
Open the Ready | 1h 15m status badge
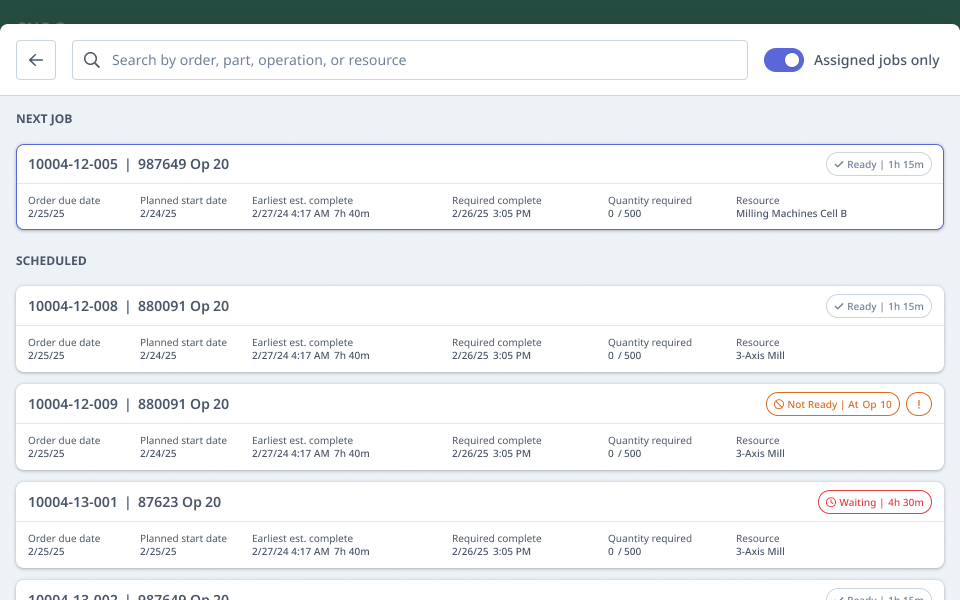[879, 164]
